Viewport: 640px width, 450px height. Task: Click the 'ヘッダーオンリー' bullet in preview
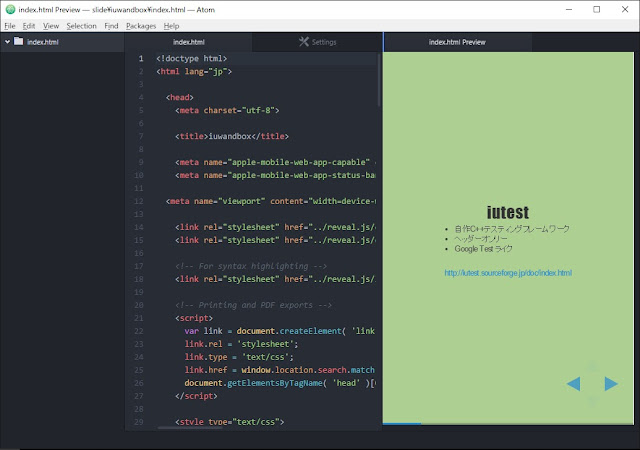pyautogui.click(x=481, y=239)
